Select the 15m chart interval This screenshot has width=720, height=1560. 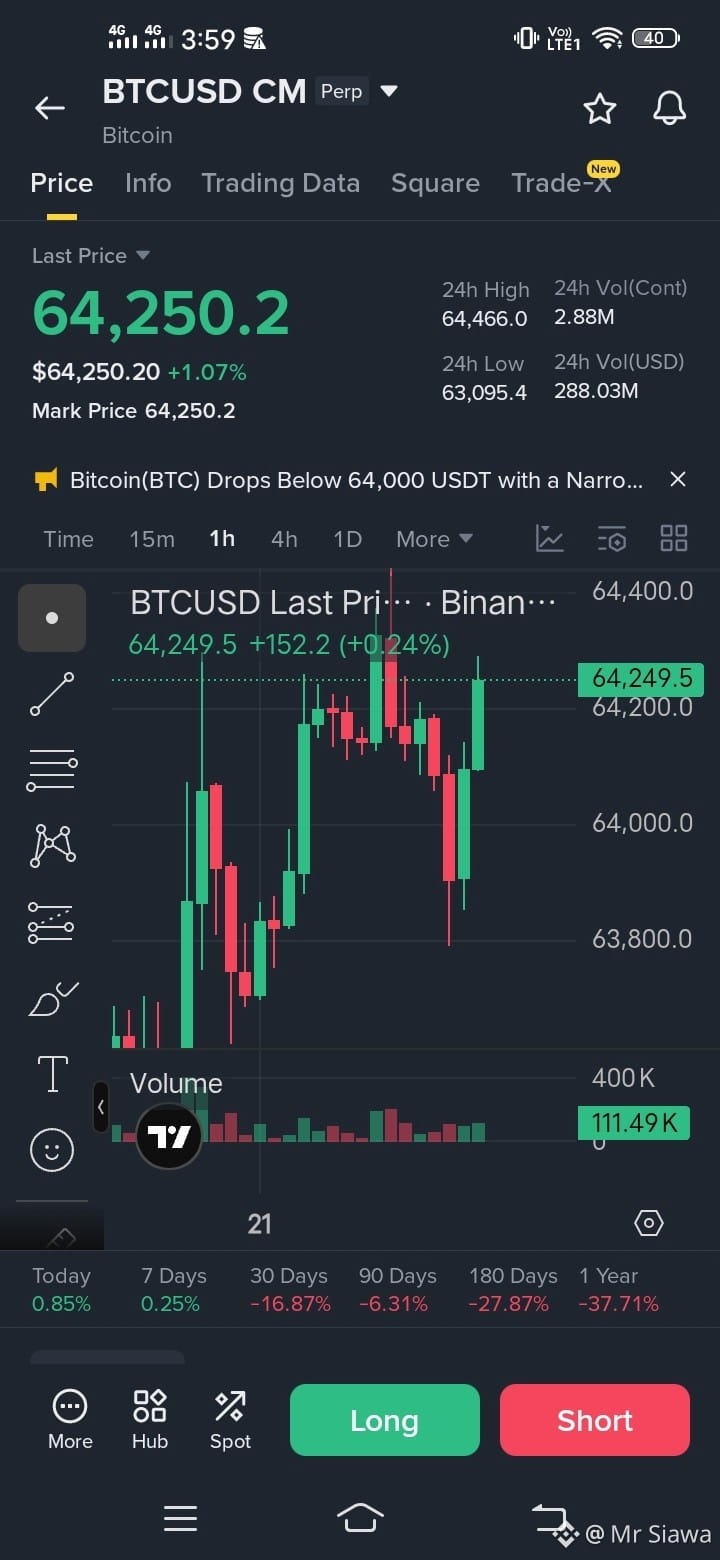click(152, 539)
